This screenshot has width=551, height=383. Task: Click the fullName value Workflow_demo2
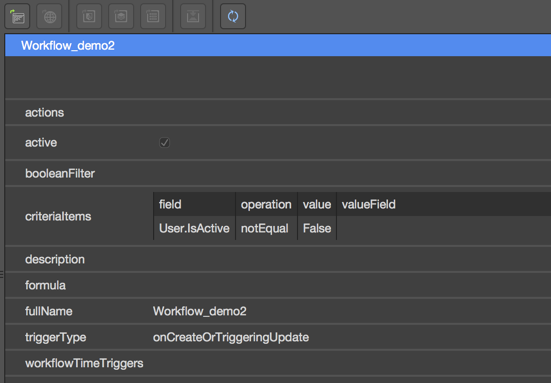pos(200,311)
